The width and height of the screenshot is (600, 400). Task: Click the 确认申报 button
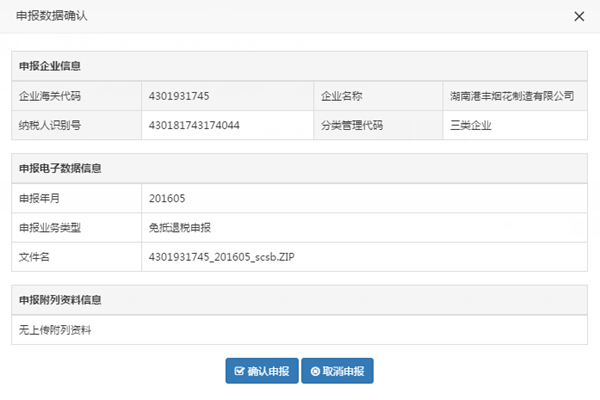pos(261,371)
